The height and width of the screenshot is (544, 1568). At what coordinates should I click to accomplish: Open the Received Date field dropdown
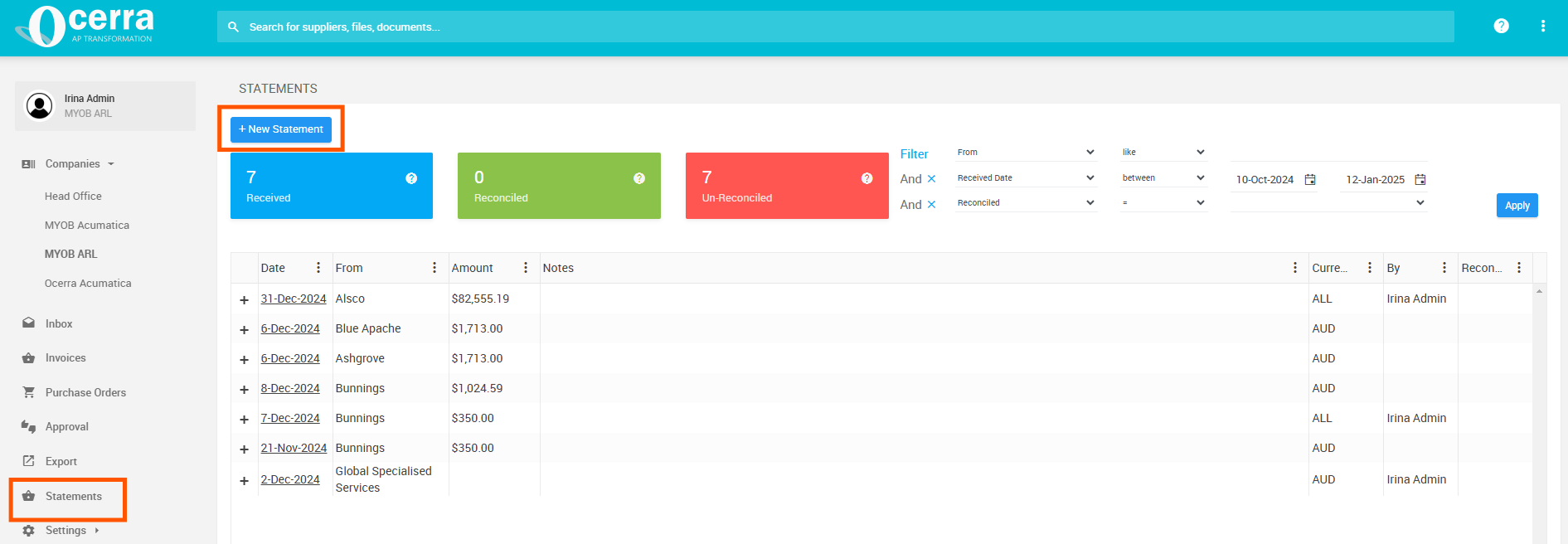(1027, 178)
